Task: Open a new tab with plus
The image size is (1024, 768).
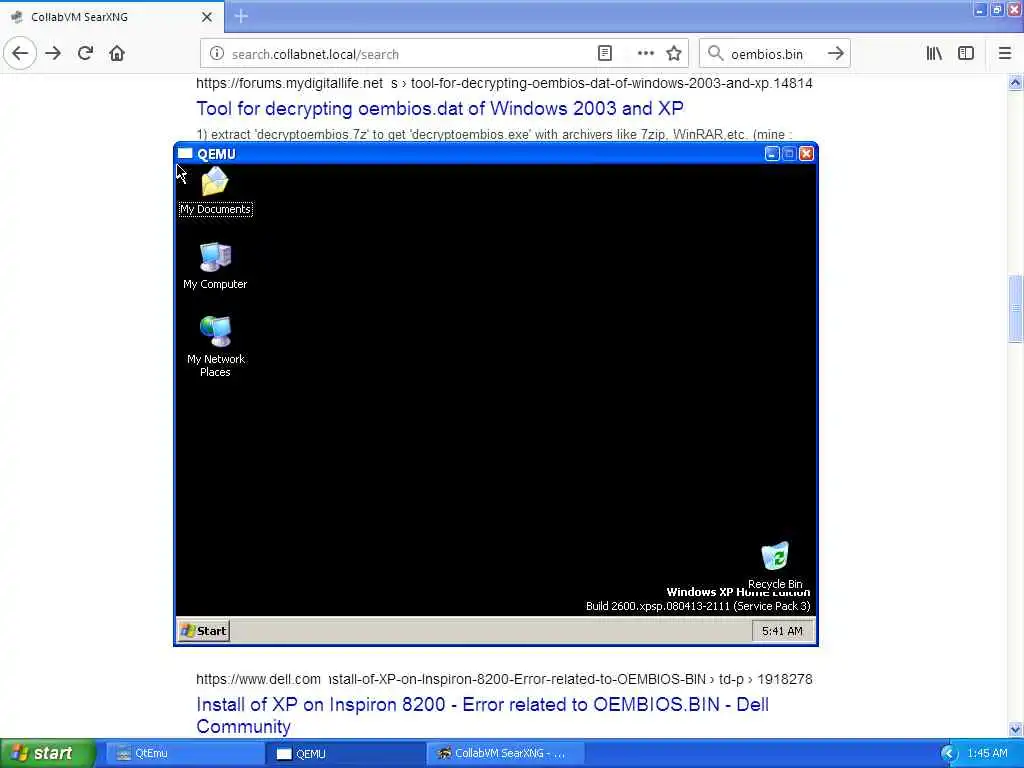Action: (241, 16)
